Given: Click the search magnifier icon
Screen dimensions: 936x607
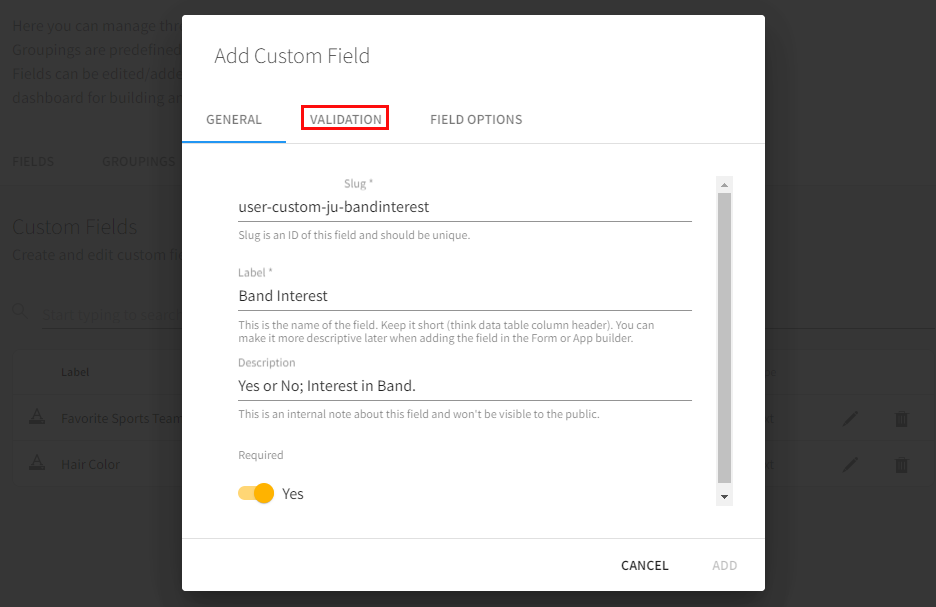Looking at the screenshot, I should point(20,313).
